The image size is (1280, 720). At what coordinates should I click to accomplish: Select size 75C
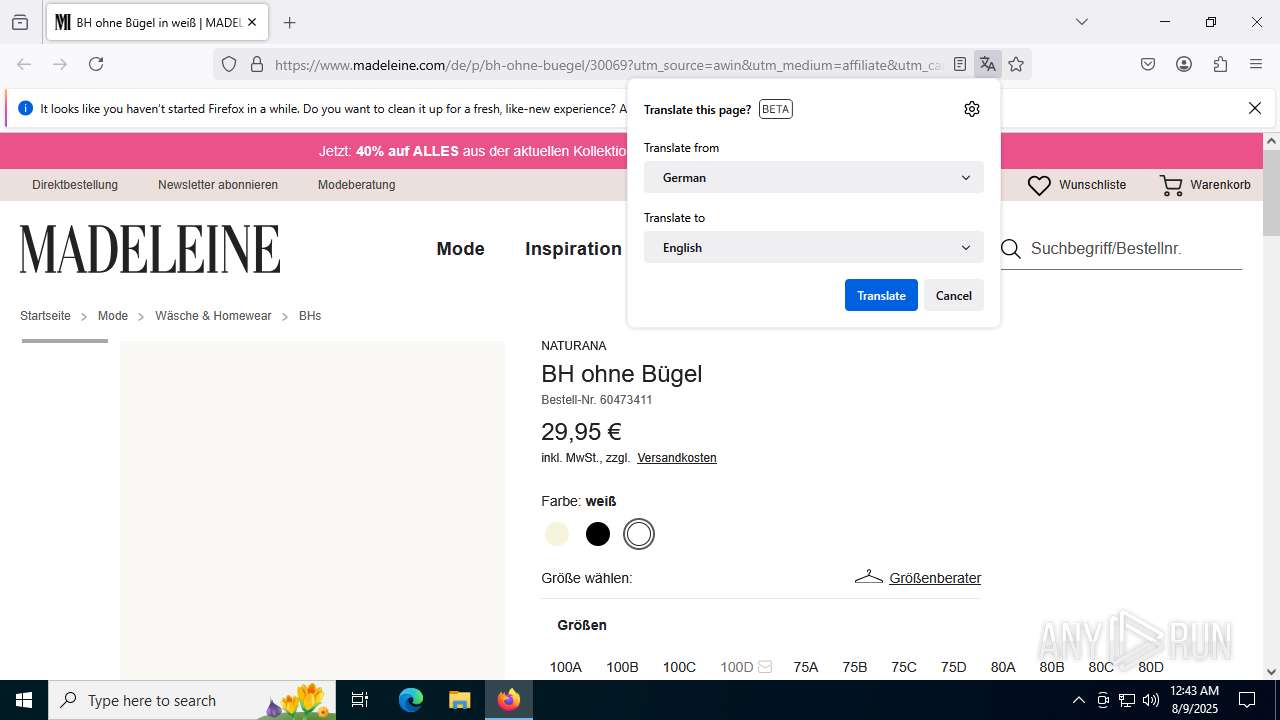tap(904, 667)
